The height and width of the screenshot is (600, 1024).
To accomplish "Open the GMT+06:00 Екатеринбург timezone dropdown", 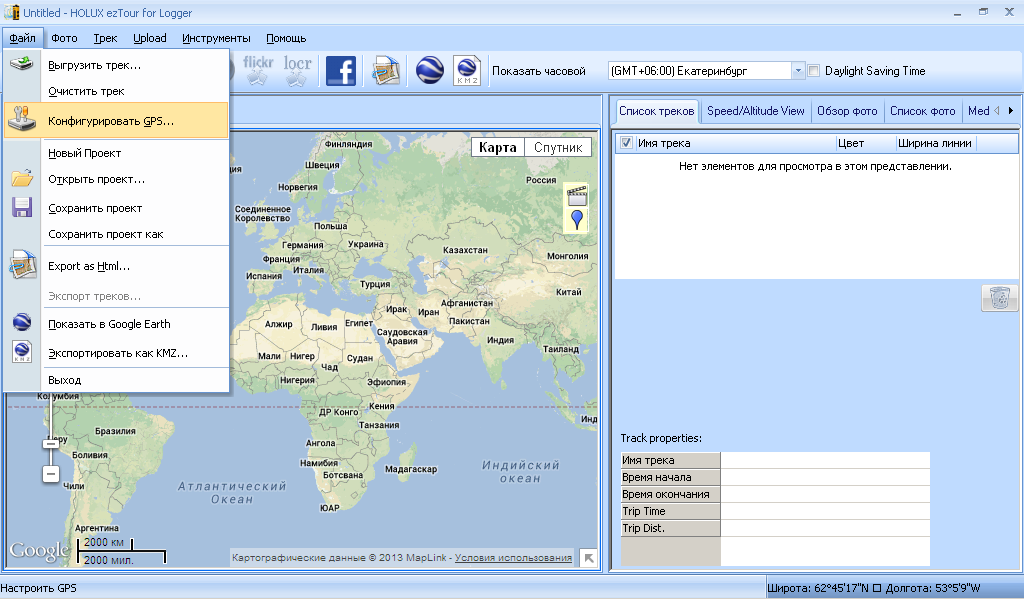I will click(x=797, y=71).
